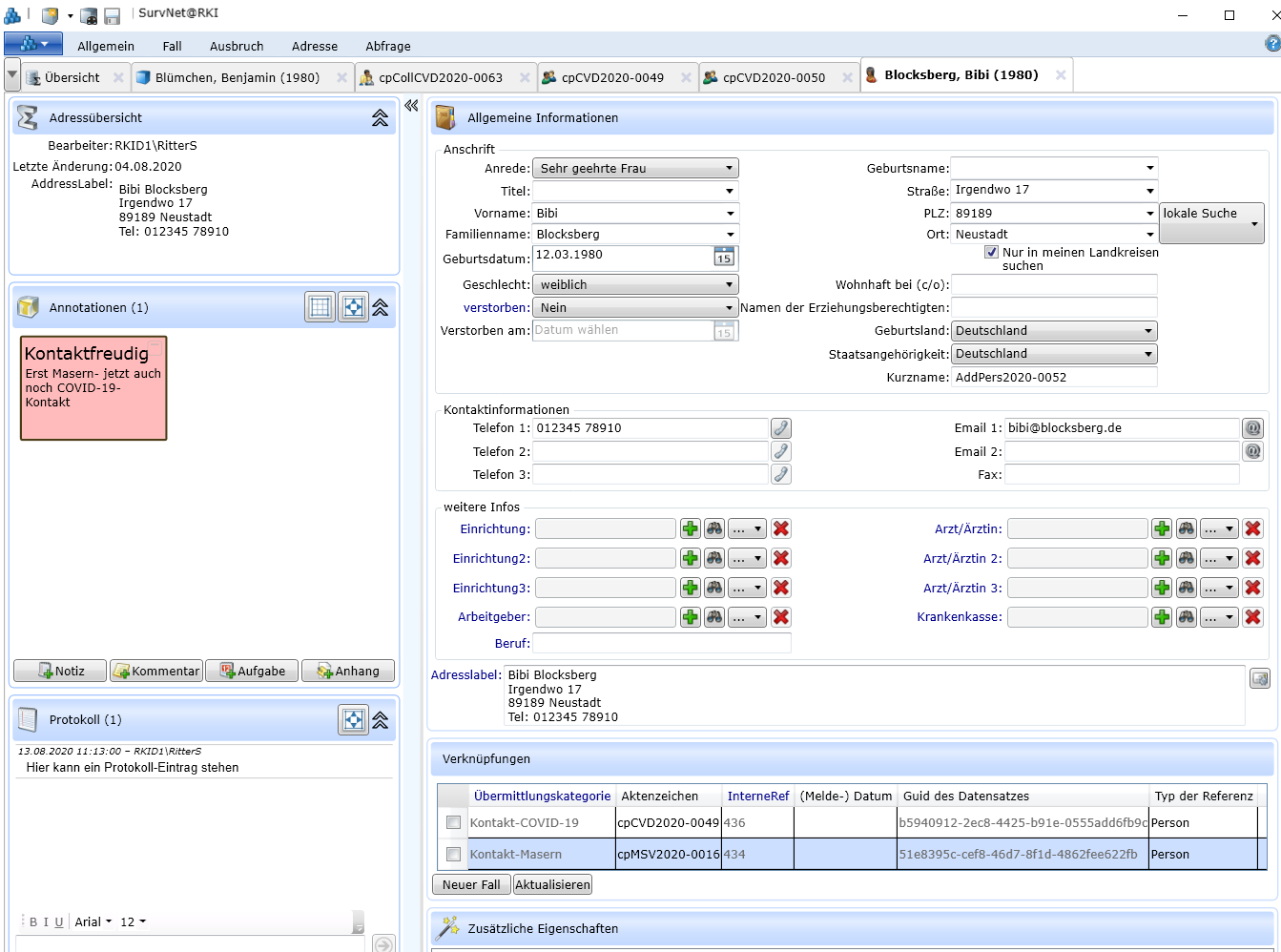Click the email icon next to Email 1
The image size is (1281, 952).
[1252, 428]
